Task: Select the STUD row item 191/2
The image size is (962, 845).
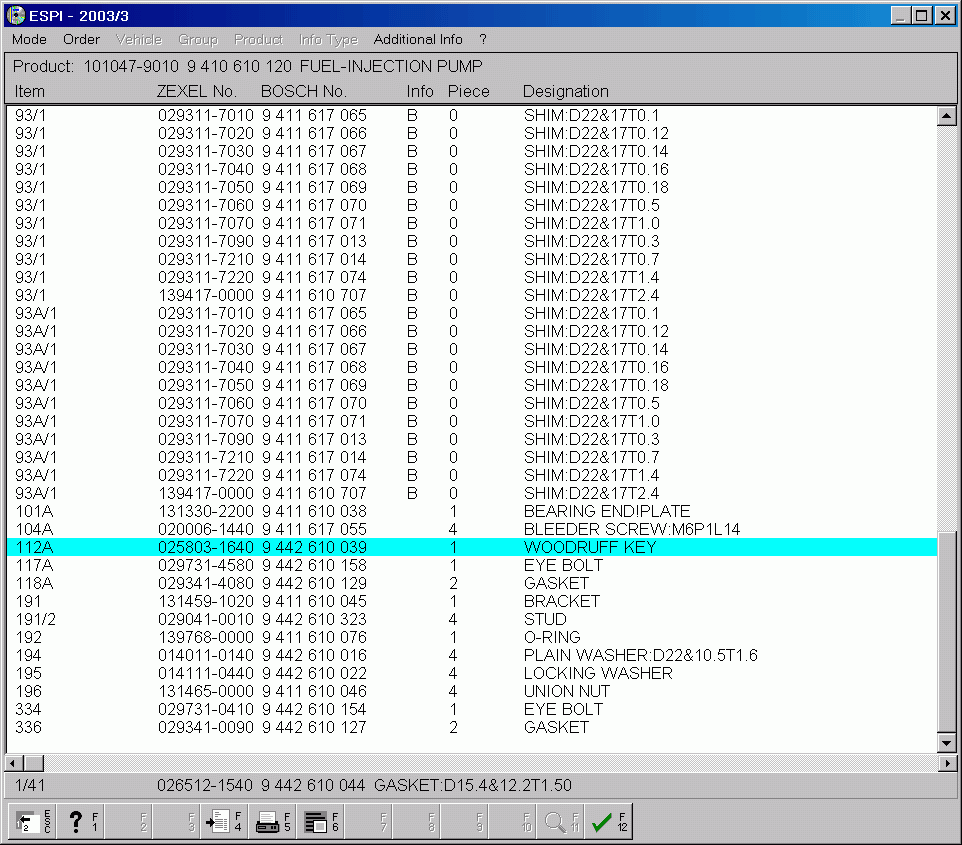Action: 471,619
